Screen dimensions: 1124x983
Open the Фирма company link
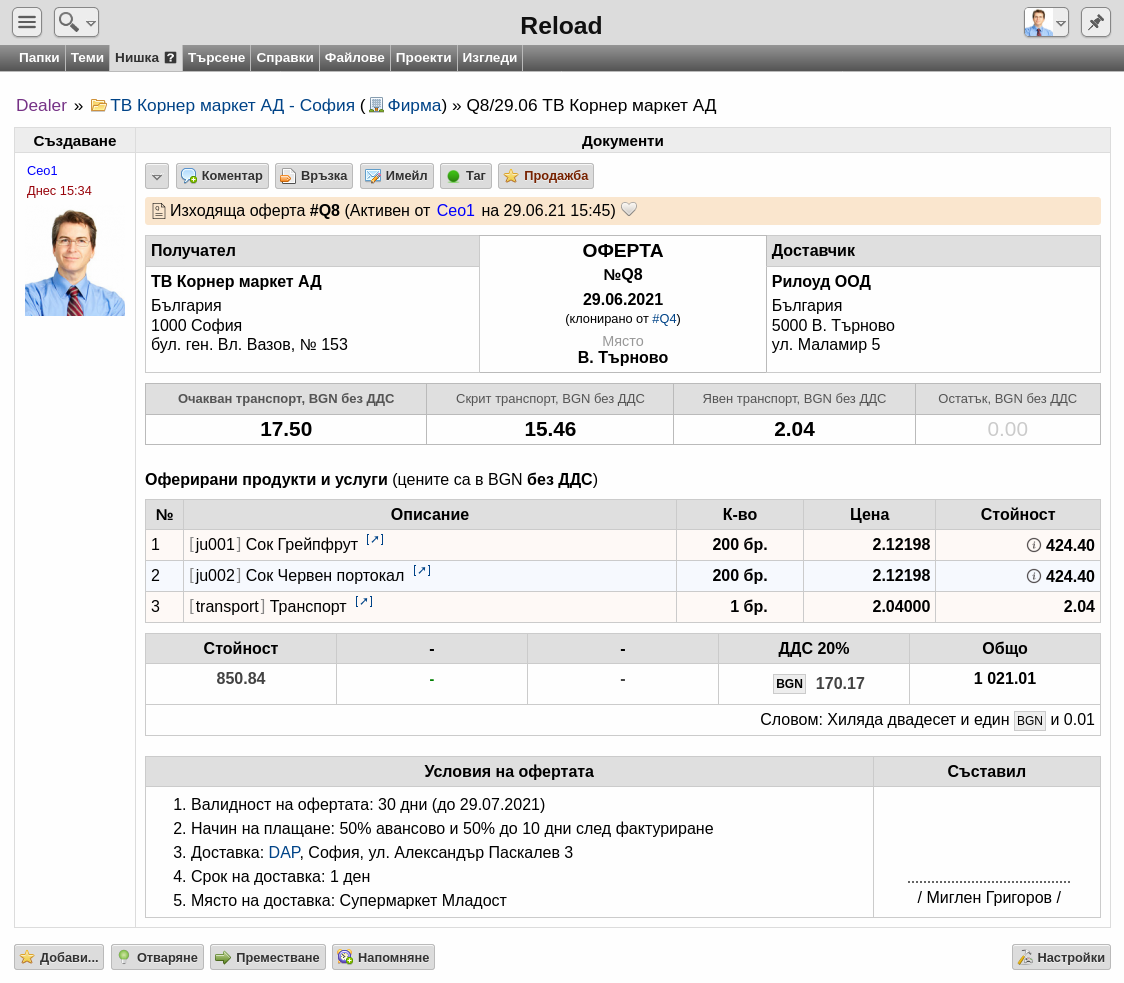414,105
